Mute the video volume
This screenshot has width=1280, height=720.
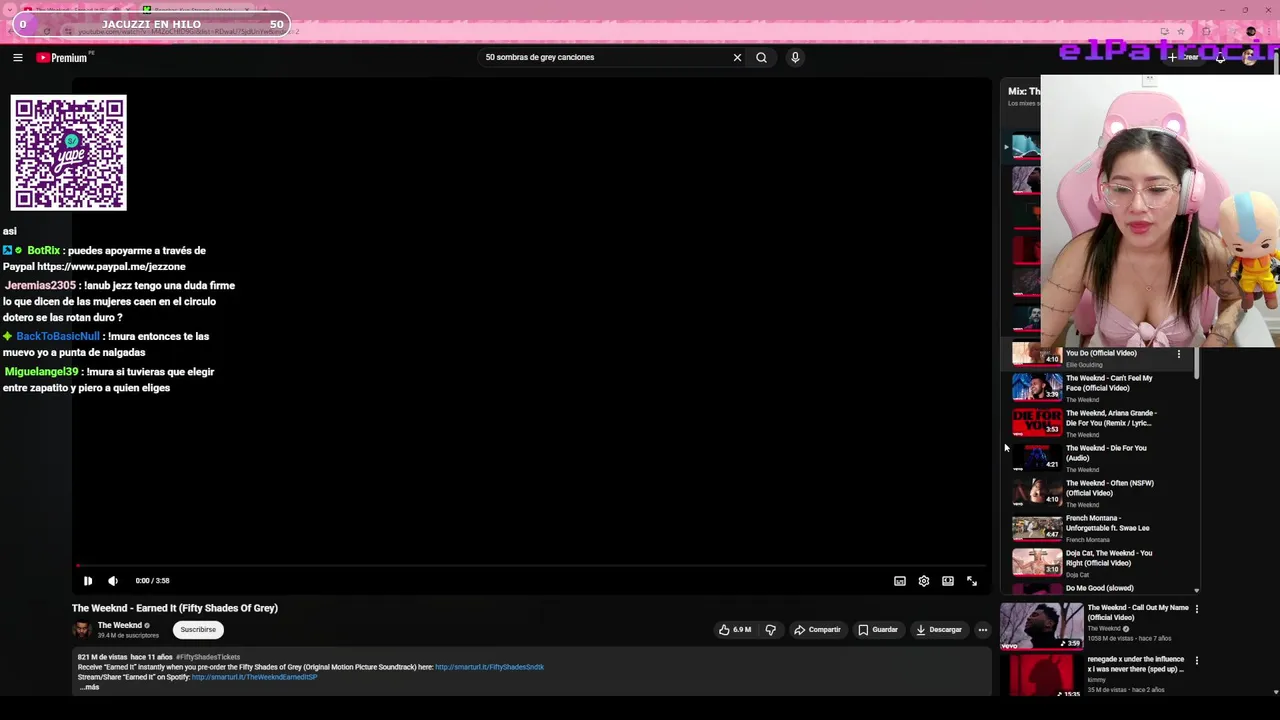coord(113,581)
